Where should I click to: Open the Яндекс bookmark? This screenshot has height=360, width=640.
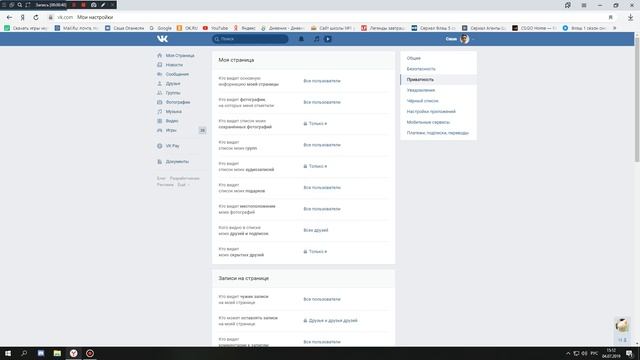click(244, 28)
